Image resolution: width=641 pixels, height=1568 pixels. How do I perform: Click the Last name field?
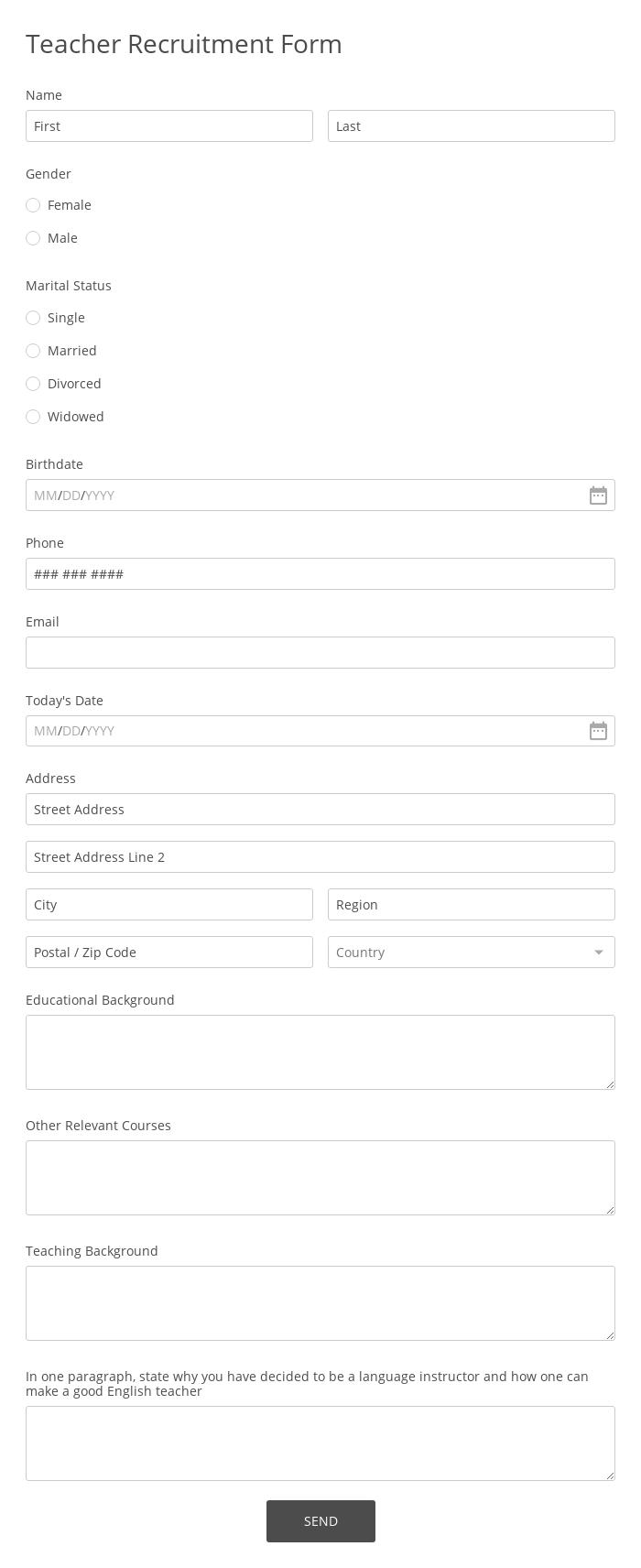click(471, 126)
